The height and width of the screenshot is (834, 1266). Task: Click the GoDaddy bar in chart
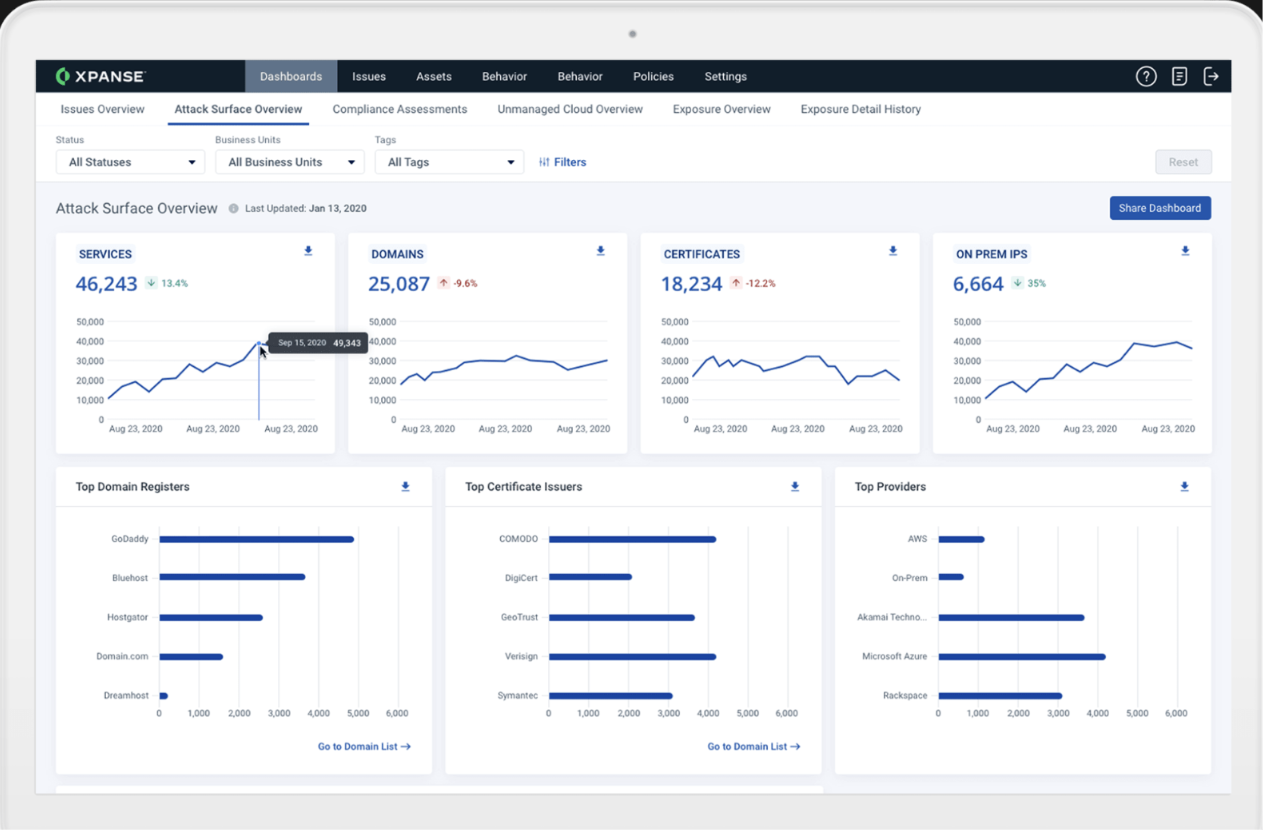click(x=256, y=539)
